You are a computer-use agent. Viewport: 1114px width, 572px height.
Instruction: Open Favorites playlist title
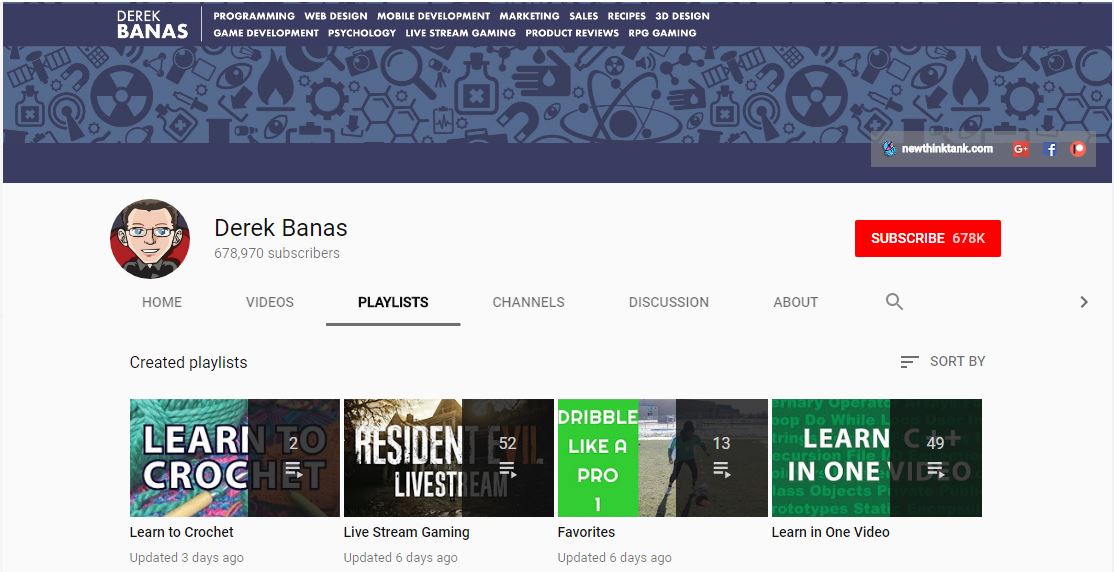(x=586, y=532)
